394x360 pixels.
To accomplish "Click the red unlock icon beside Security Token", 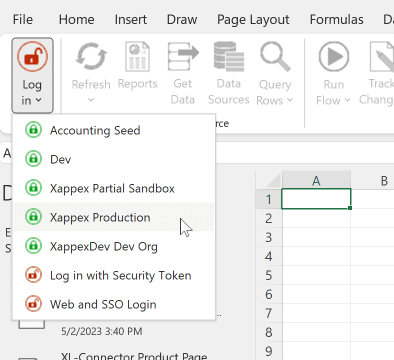I will tap(33, 274).
